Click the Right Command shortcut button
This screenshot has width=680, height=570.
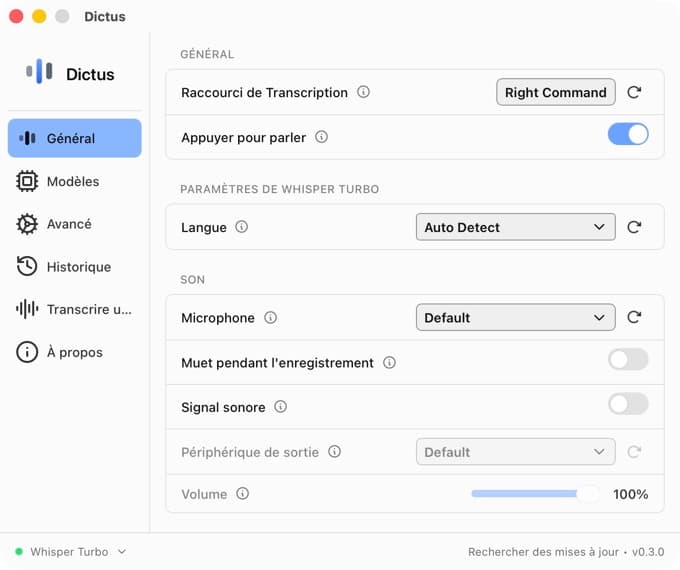(x=556, y=92)
